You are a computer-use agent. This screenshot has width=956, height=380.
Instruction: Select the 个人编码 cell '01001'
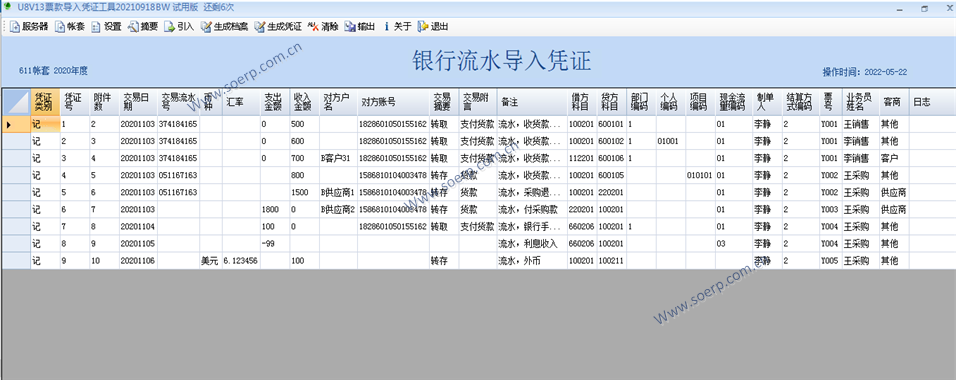pyautogui.click(x=671, y=141)
